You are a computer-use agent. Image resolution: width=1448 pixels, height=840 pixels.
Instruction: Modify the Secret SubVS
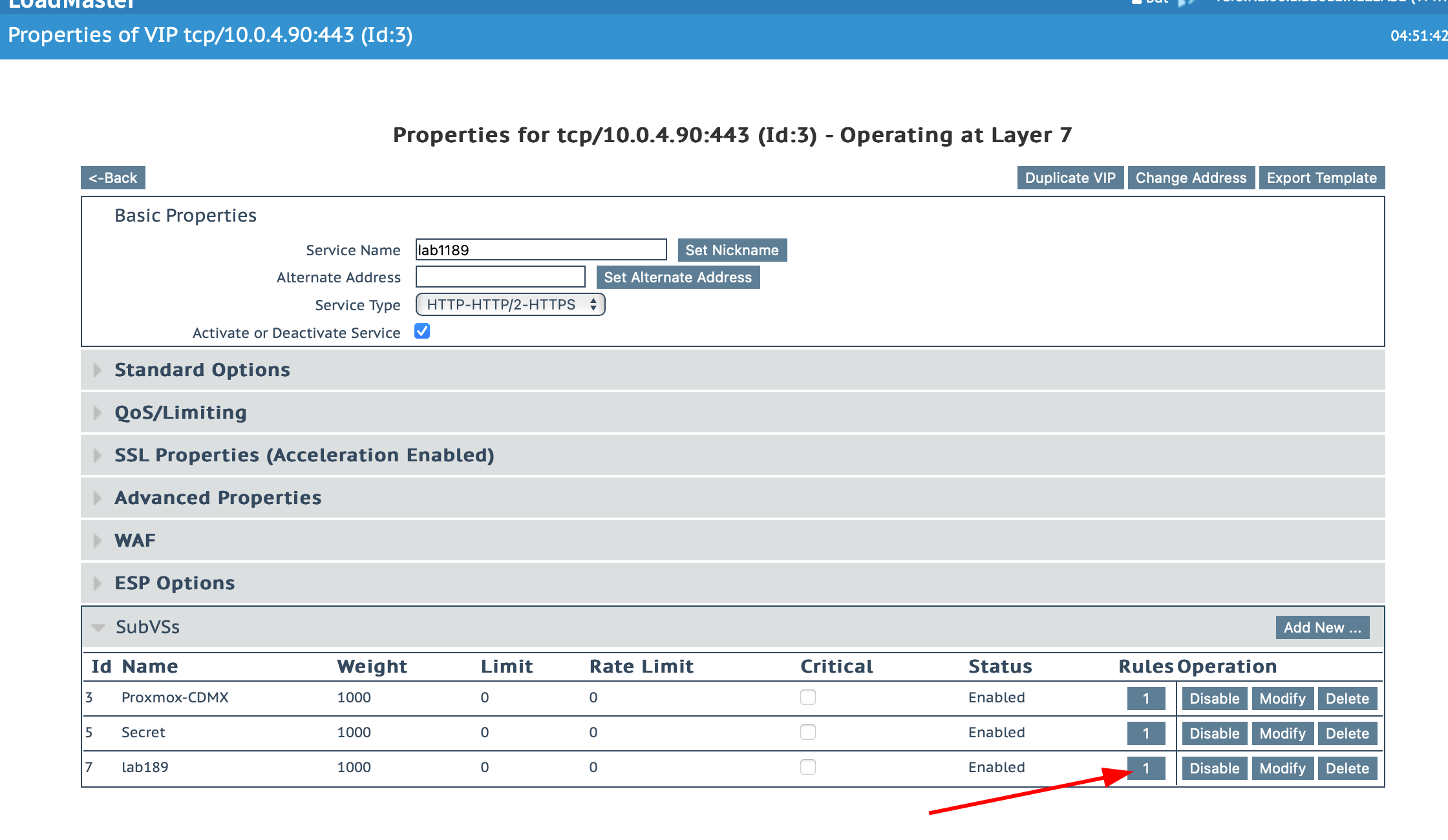tap(1282, 733)
